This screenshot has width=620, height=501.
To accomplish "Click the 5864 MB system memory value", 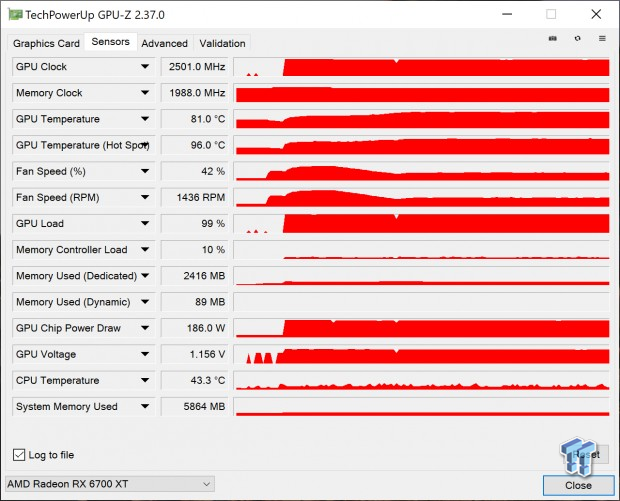I will click(194, 406).
